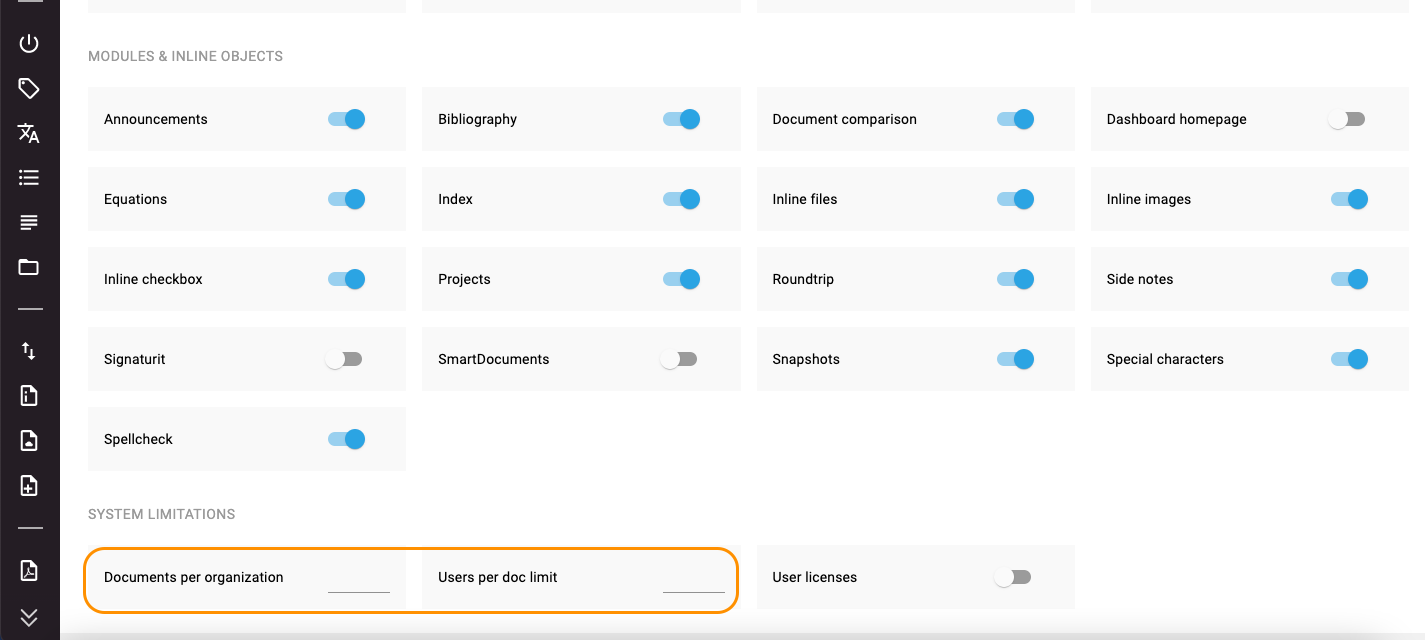Click the add document icon in sidebar

click(29, 486)
